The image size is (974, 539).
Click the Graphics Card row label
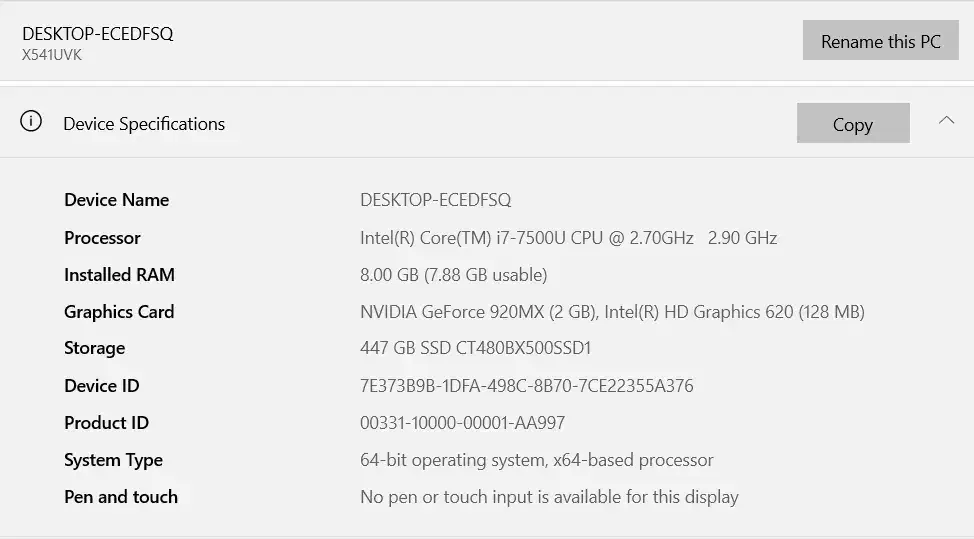tap(119, 312)
